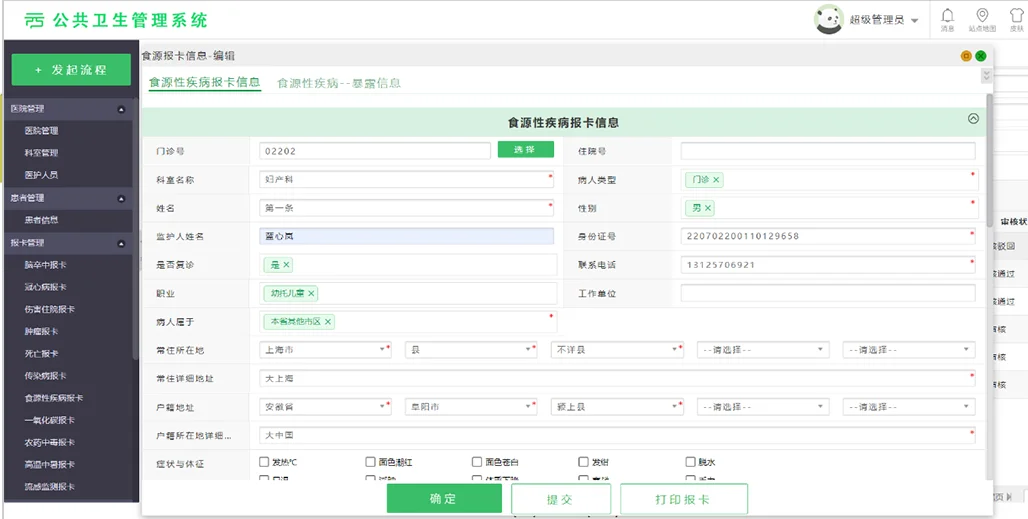Click the panda user avatar
The height and width of the screenshot is (519, 1028).
829,20
